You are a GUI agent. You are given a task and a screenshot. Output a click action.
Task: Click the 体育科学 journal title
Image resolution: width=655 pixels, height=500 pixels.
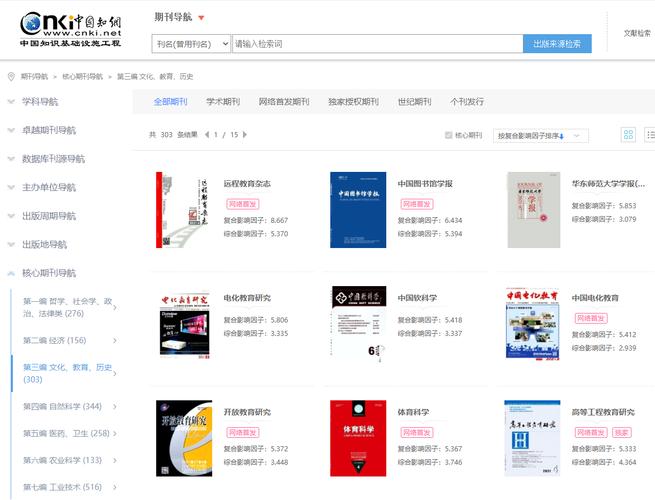click(413, 412)
